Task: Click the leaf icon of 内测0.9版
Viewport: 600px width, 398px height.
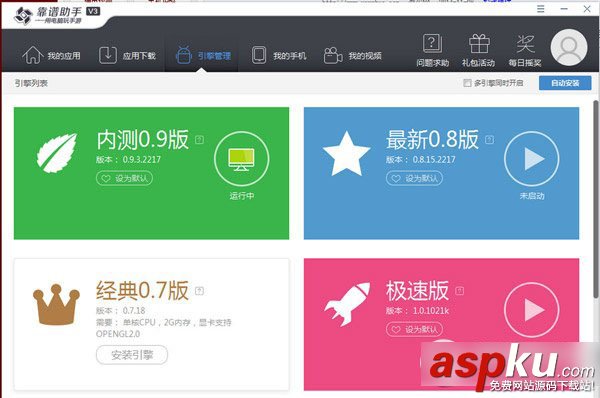Action: (57, 153)
